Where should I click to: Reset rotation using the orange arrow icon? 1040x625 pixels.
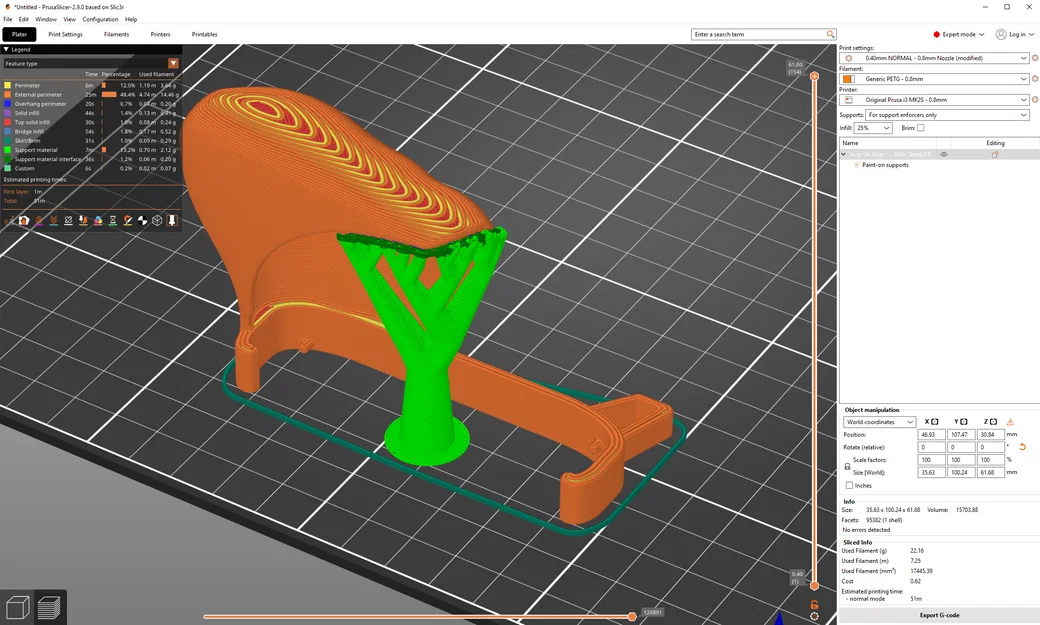pos(1022,447)
